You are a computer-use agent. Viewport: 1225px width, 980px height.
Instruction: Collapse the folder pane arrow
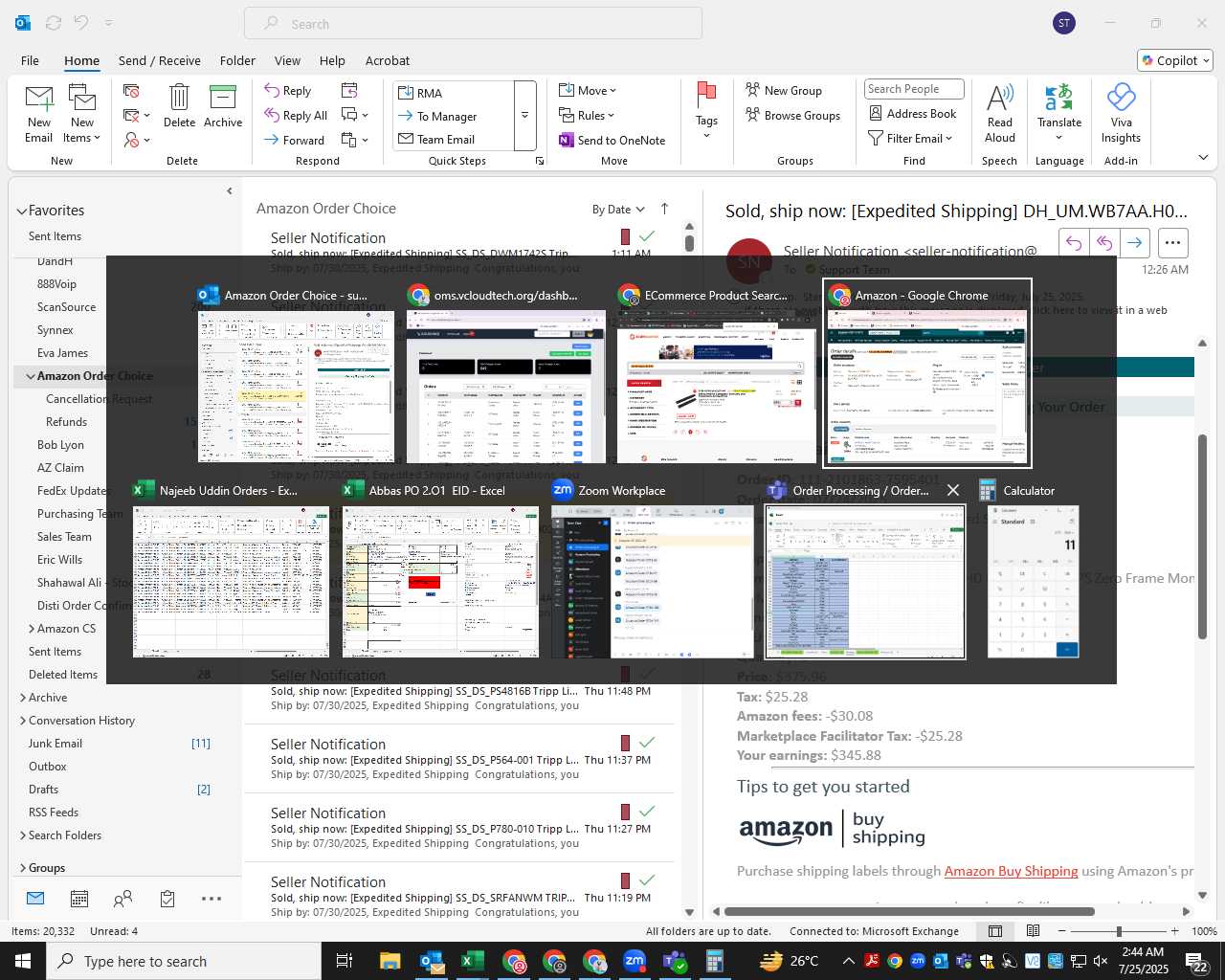click(x=230, y=190)
